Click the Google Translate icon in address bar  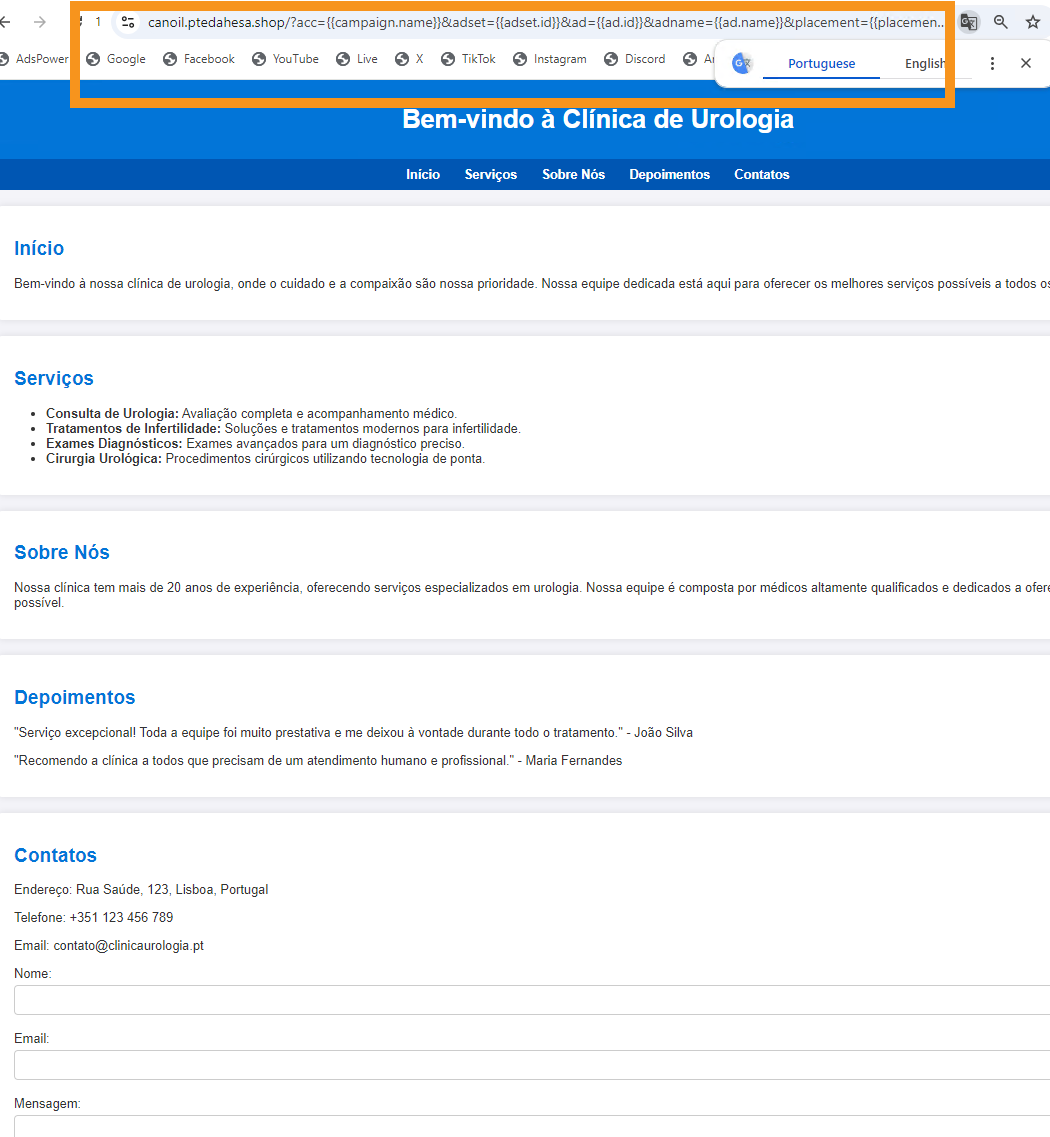coord(969,22)
